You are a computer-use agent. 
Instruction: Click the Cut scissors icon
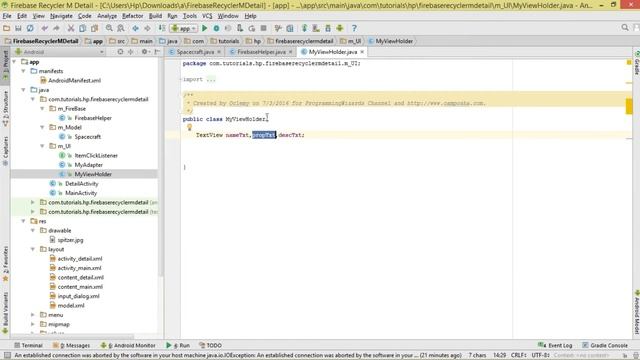click(71, 28)
